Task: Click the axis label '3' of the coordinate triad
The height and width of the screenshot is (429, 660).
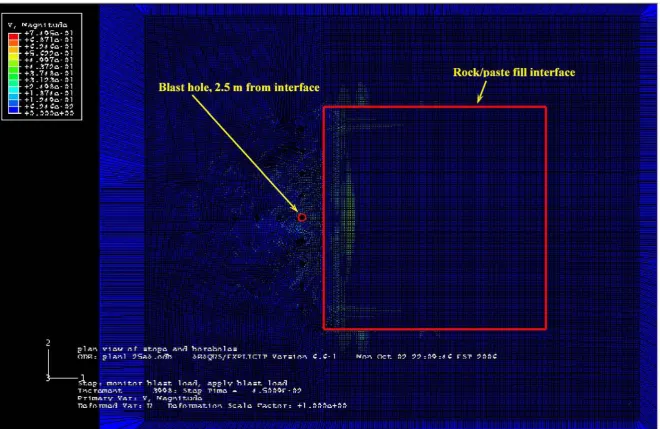Action: 48,378
